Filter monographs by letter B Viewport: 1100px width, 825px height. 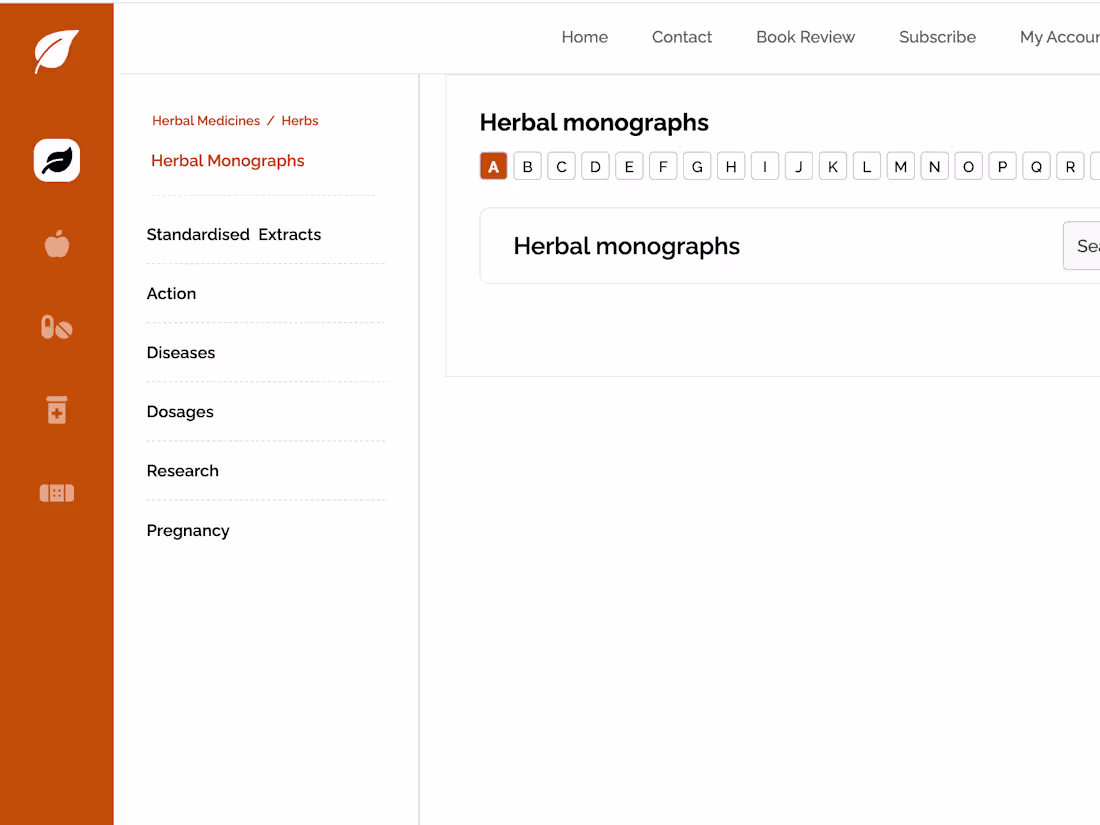tap(528, 167)
